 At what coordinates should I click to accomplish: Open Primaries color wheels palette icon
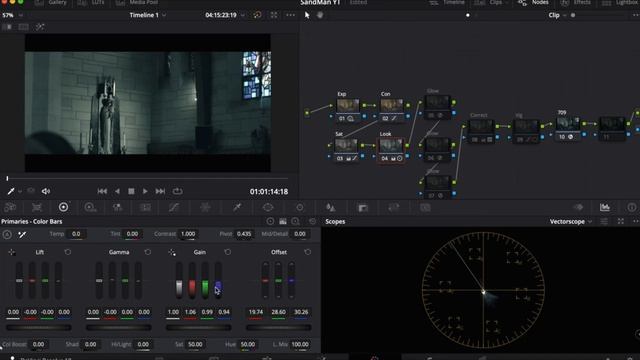pyautogui.click(x=63, y=207)
